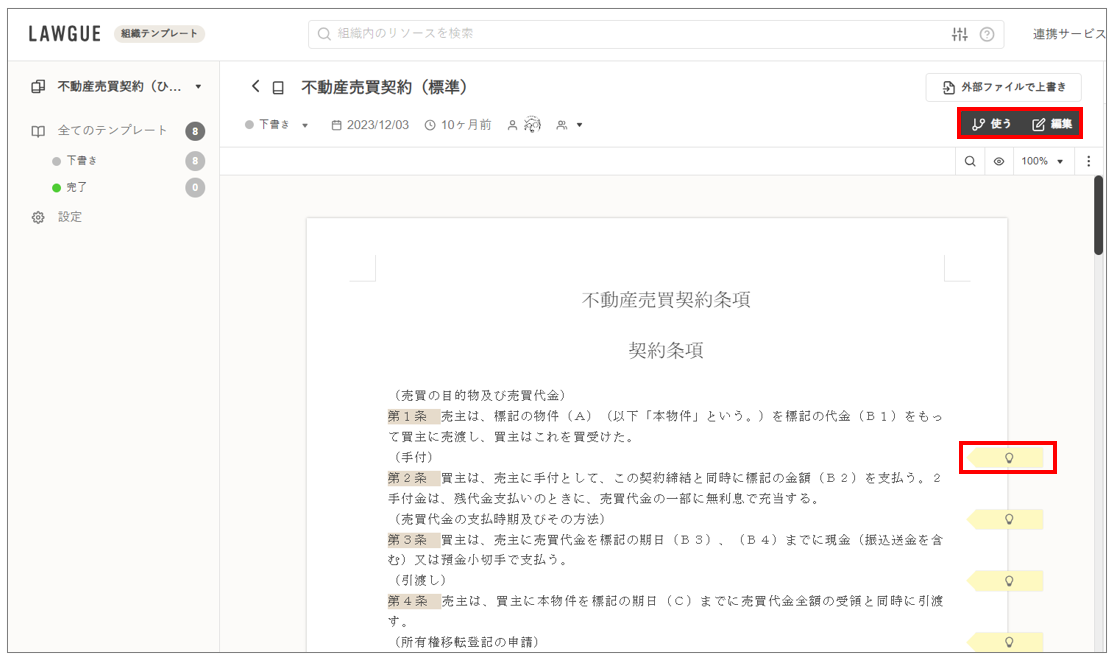Screen dimensions: 1115x665
Task: Click the back arrow beside the document title
Action: click(256, 87)
